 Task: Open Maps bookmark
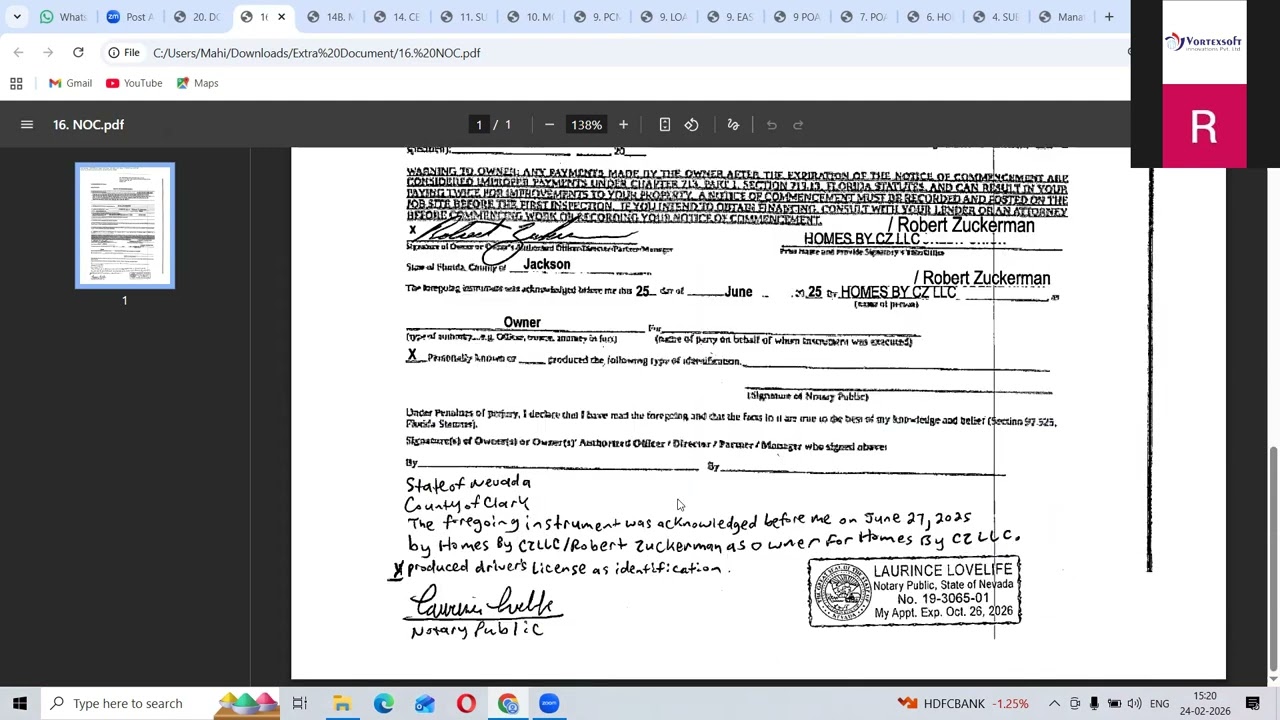tap(197, 83)
